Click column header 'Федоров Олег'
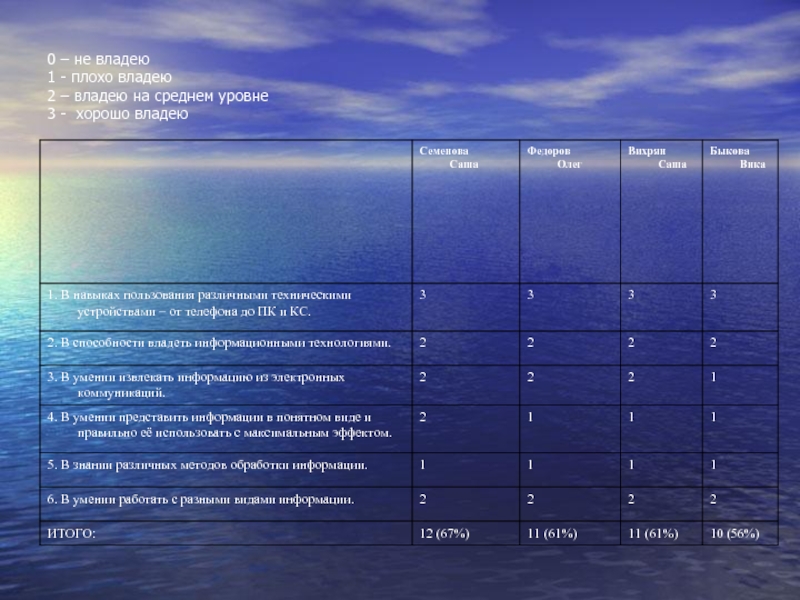Screen dimensions: 800x600 (x=554, y=157)
